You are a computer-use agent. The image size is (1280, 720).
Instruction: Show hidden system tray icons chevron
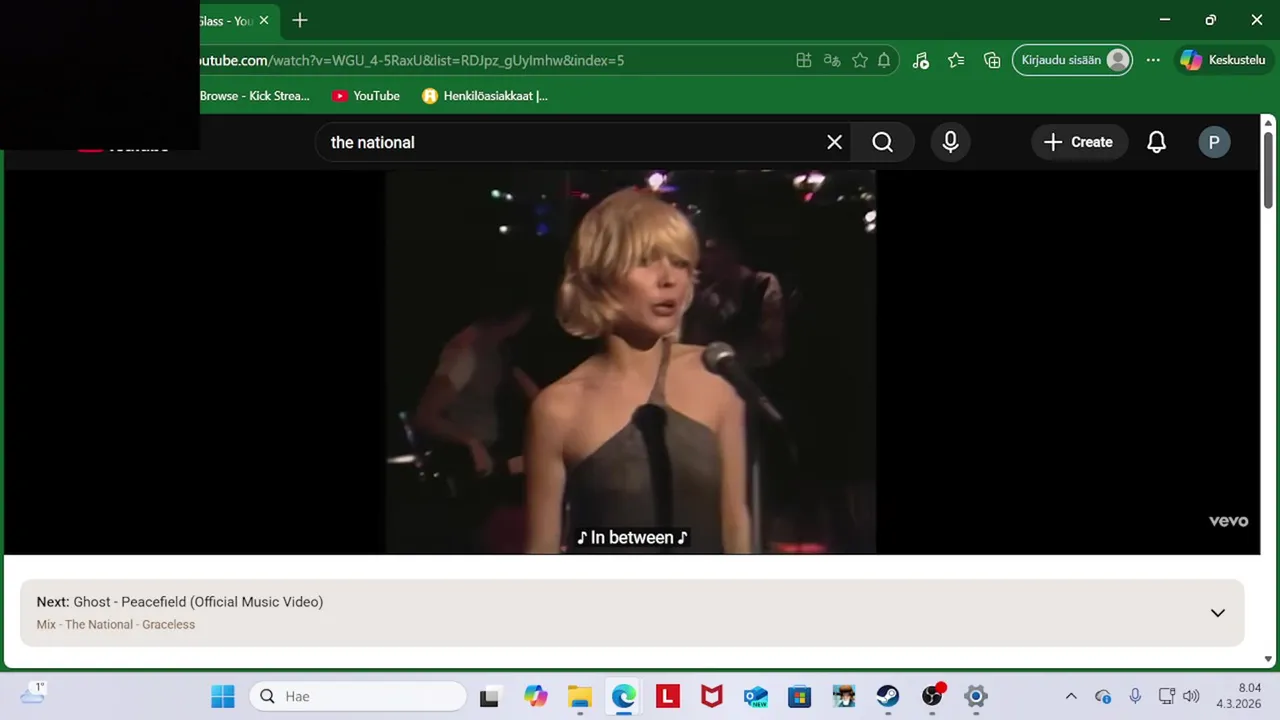tap(1071, 696)
